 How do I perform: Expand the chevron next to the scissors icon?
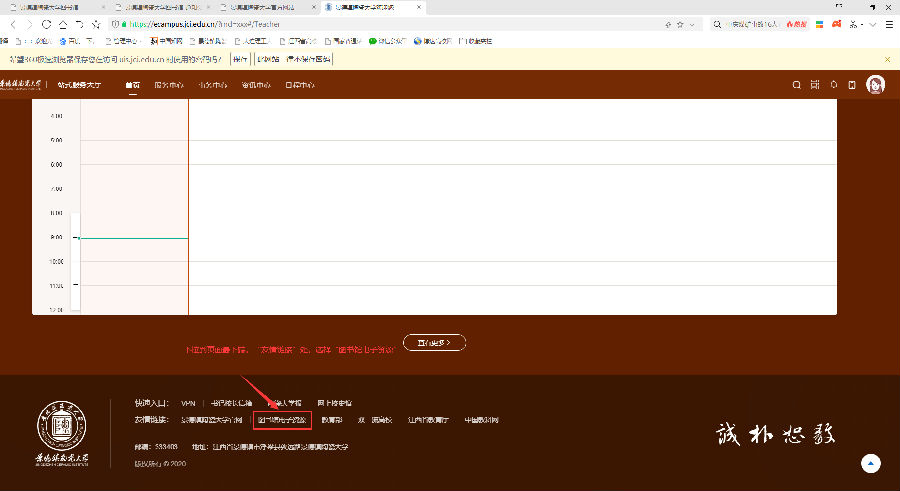[x=872, y=25]
